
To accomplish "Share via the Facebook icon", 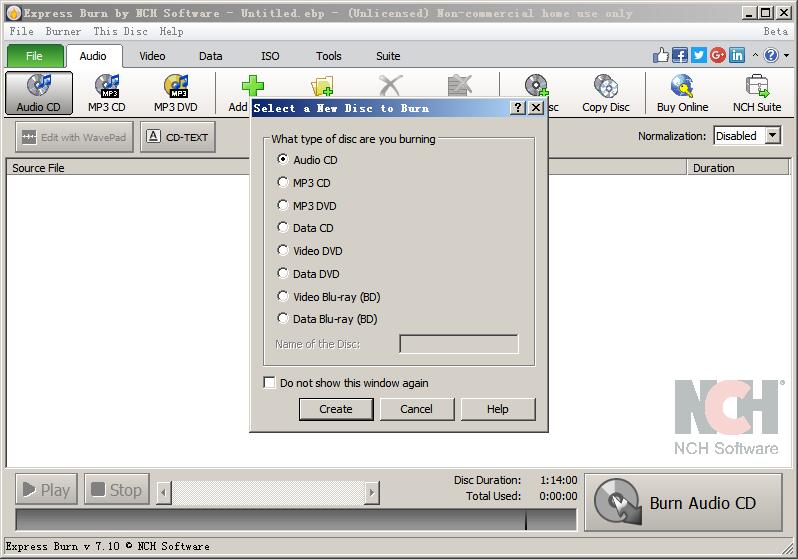I will coord(679,55).
